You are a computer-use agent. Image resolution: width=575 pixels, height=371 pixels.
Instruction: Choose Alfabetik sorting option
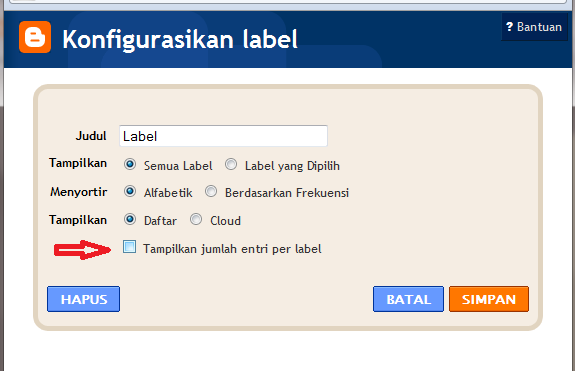[129, 191]
